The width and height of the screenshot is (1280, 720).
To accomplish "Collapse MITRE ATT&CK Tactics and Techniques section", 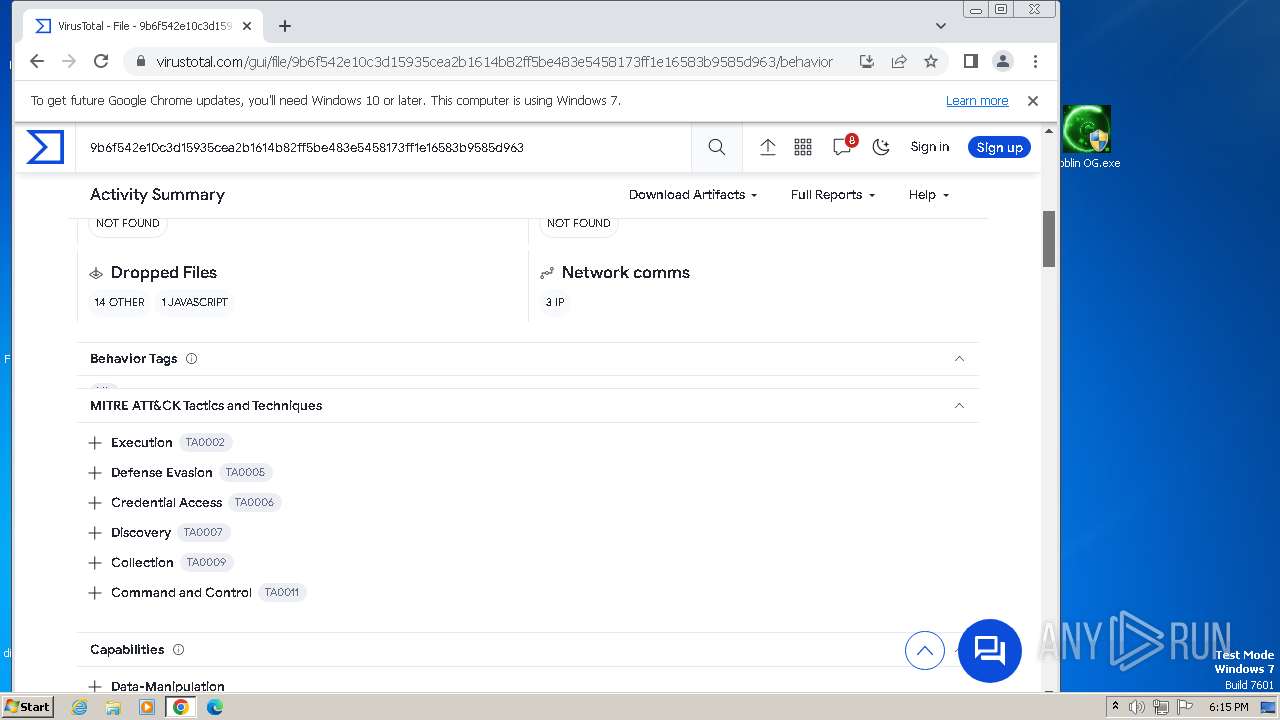I will pos(959,405).
